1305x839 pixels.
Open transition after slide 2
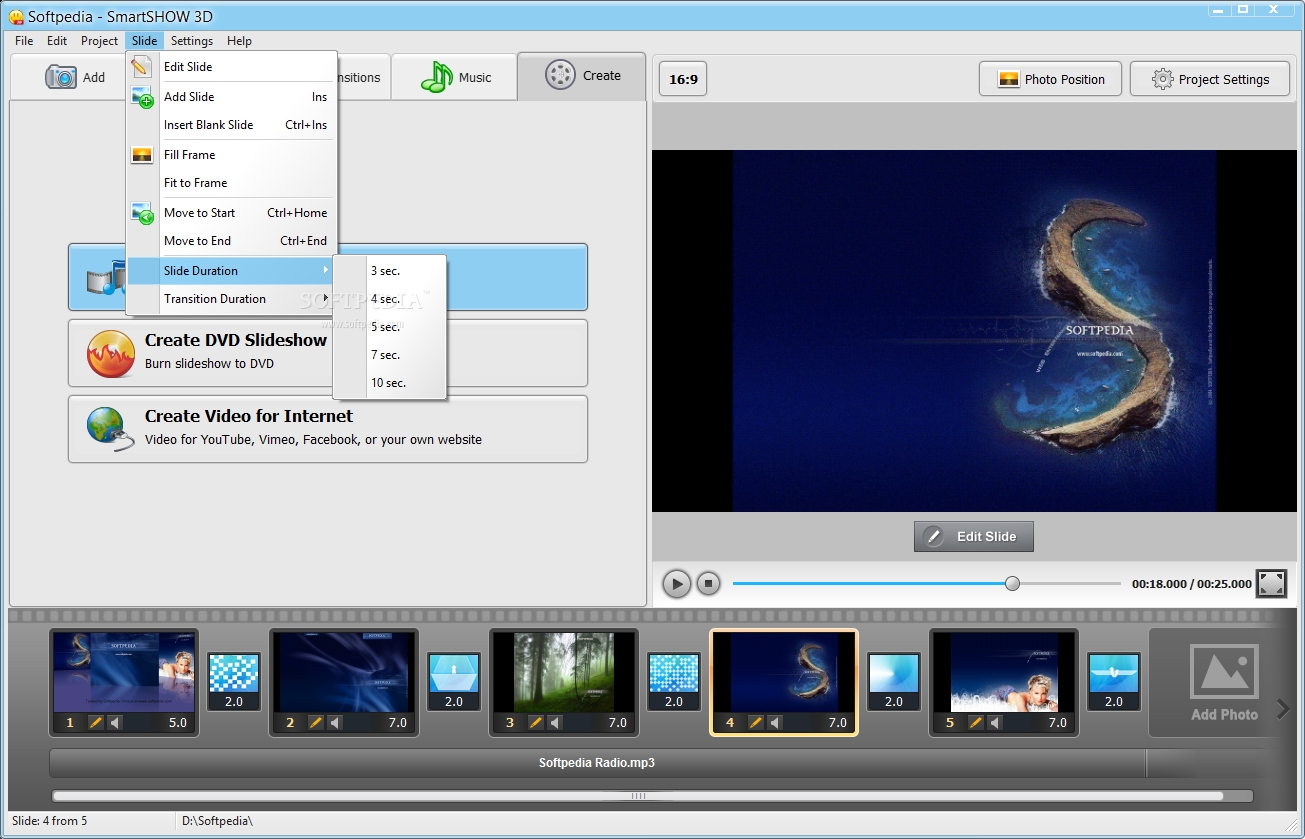click(454, 682)
